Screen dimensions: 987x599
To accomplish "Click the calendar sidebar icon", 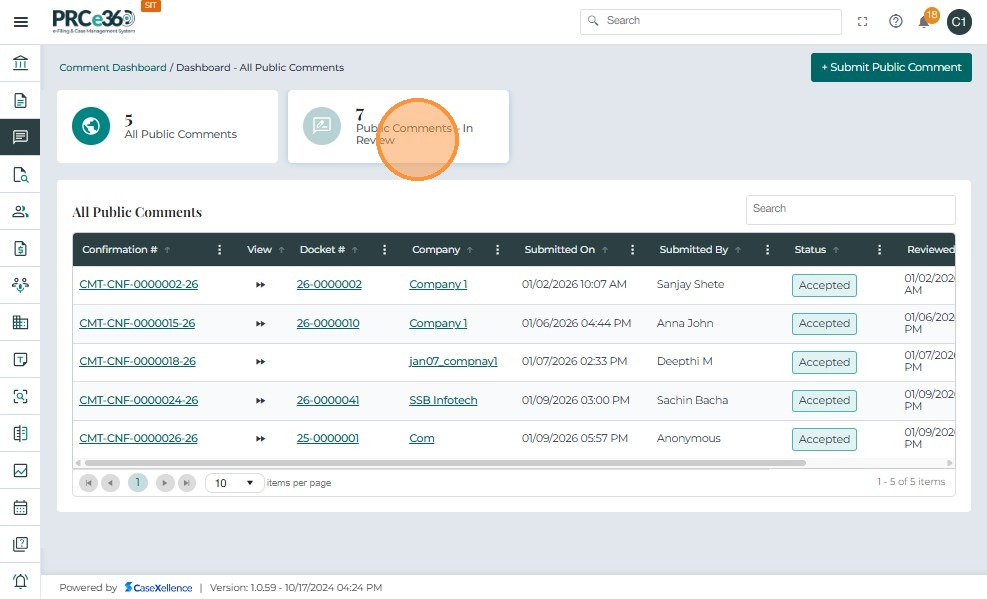I will point(20,507).
